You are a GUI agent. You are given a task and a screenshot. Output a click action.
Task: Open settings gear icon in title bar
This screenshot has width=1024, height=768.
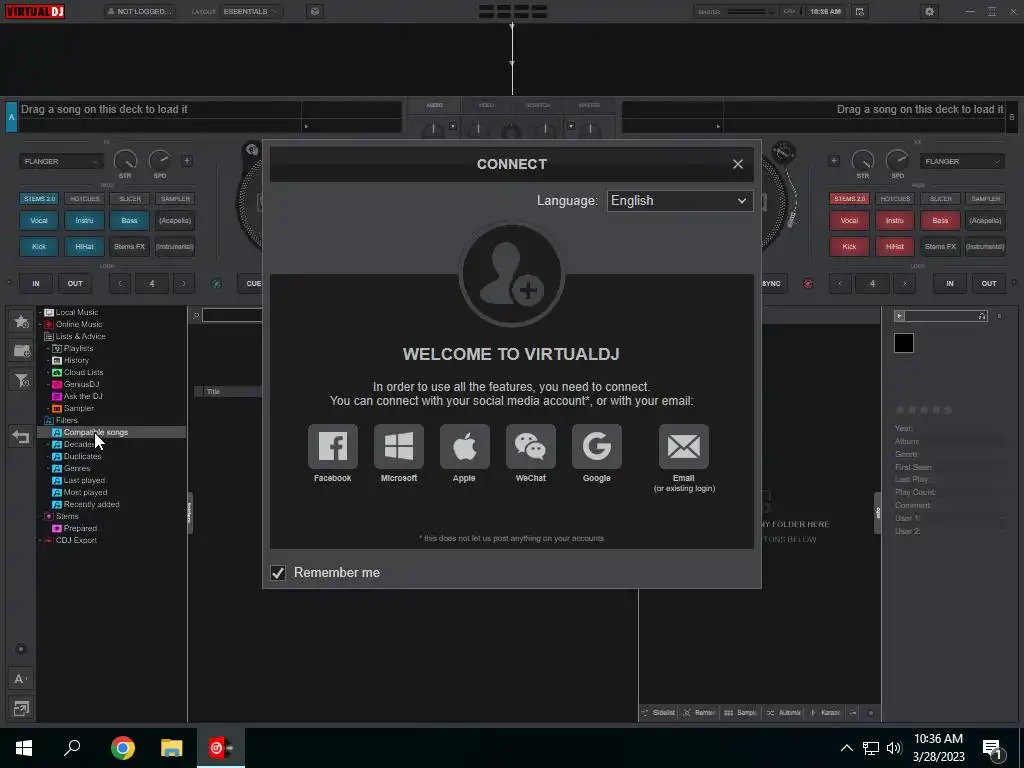click(929, 11)
